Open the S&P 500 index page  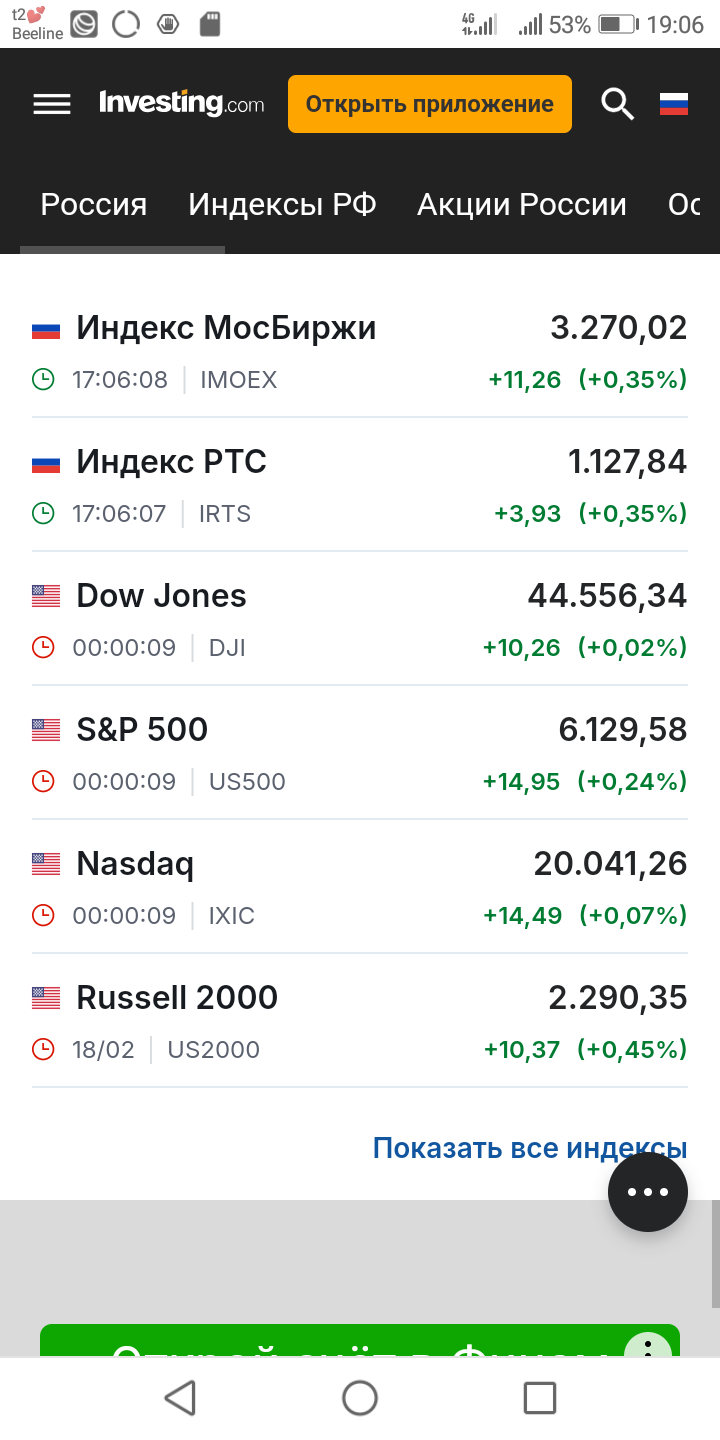[x=142, y=730]
